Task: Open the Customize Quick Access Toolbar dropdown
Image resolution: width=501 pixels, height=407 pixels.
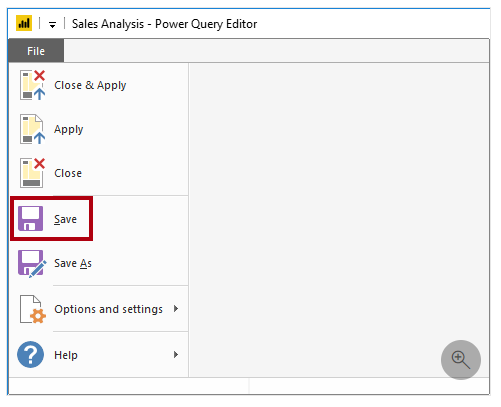Action: point(52,24)
